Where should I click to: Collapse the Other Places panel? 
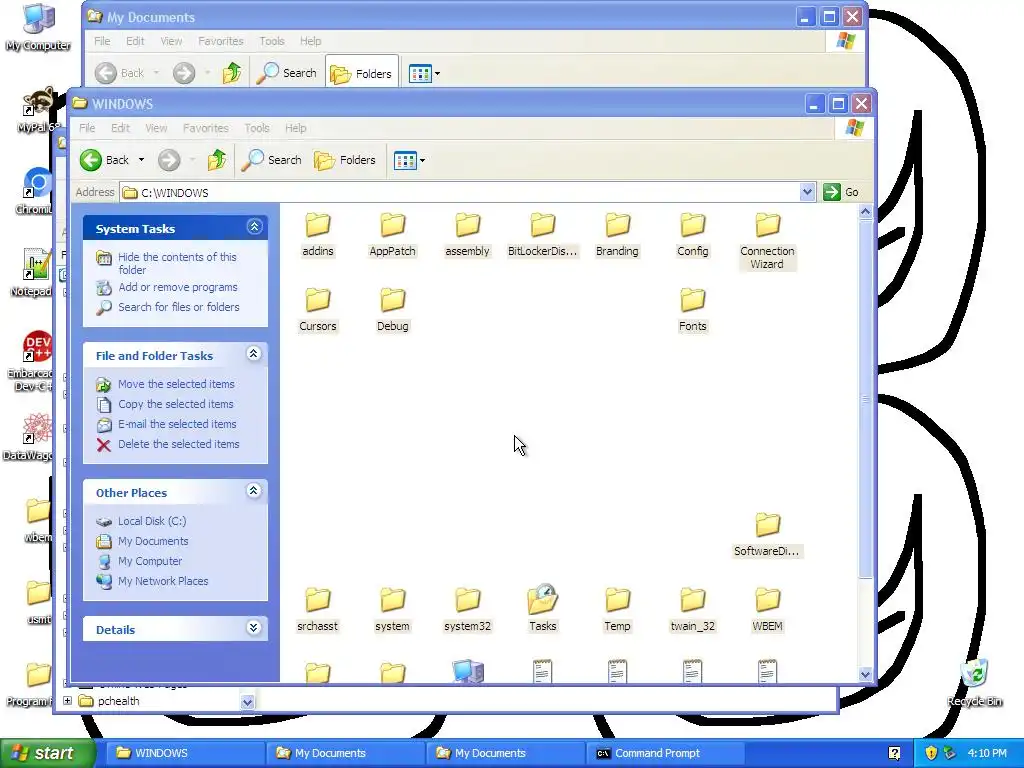click(x=254, y=491)
